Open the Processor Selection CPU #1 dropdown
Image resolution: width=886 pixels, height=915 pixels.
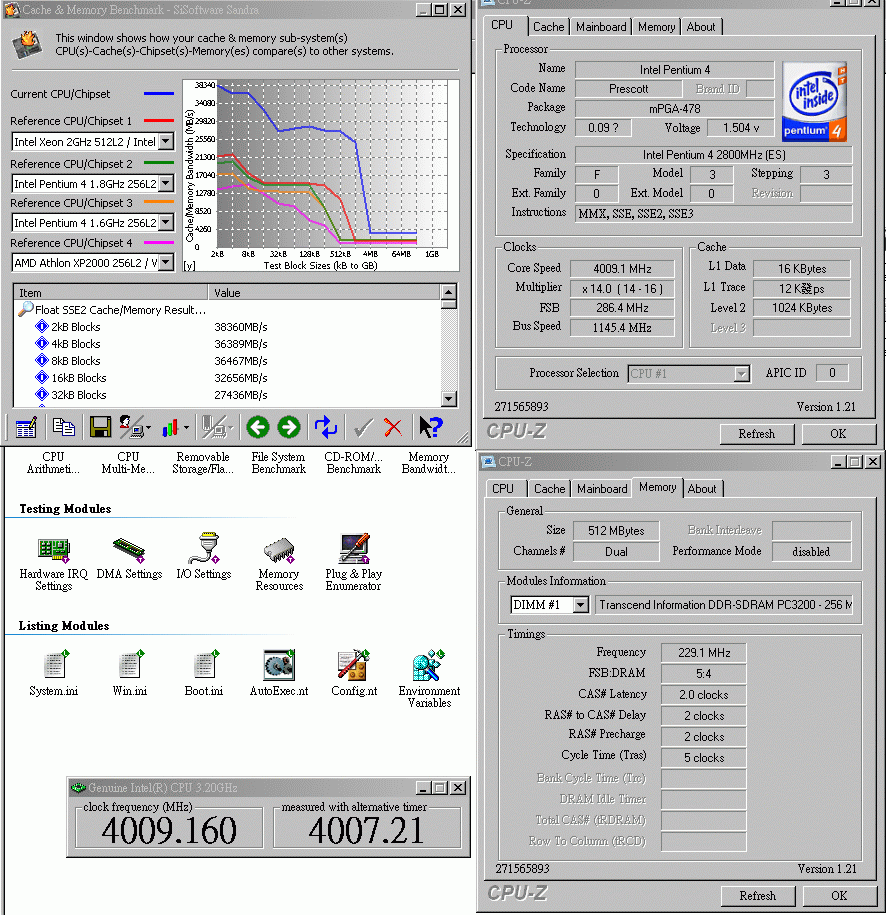741,373
